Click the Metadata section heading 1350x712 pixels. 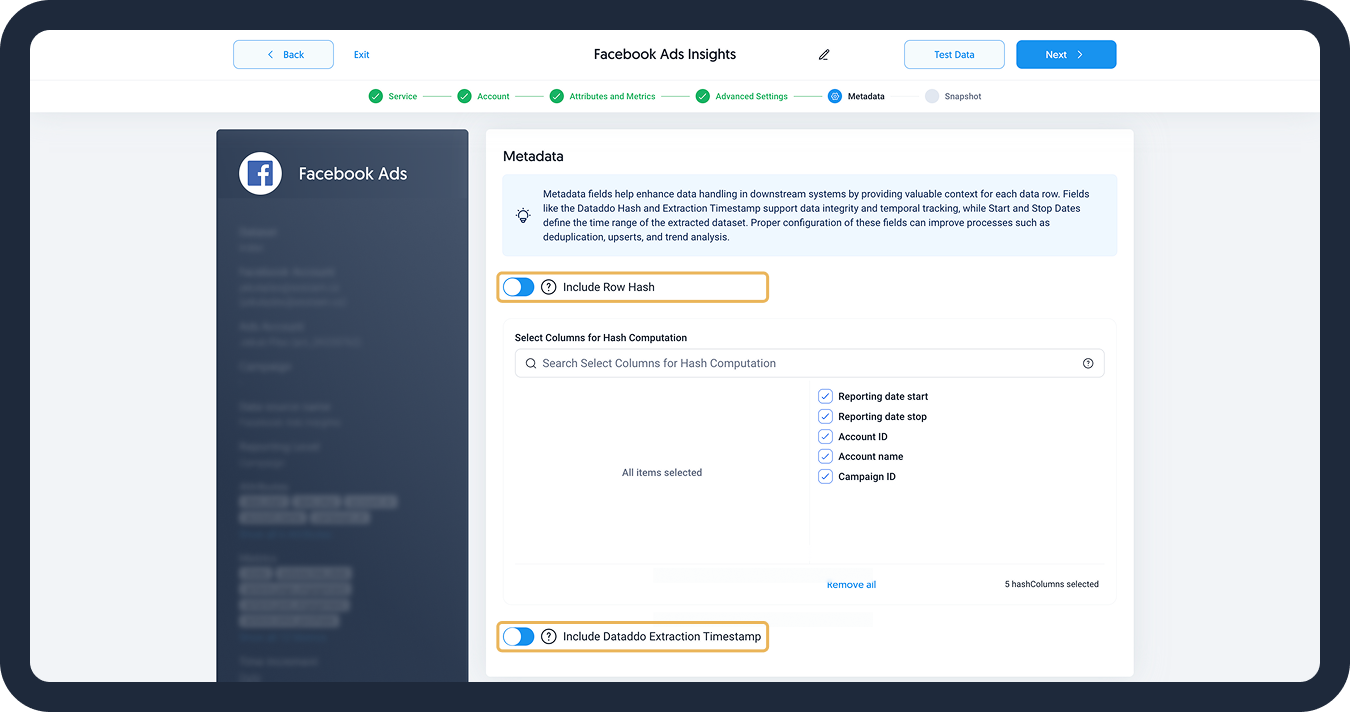[533, 156]
